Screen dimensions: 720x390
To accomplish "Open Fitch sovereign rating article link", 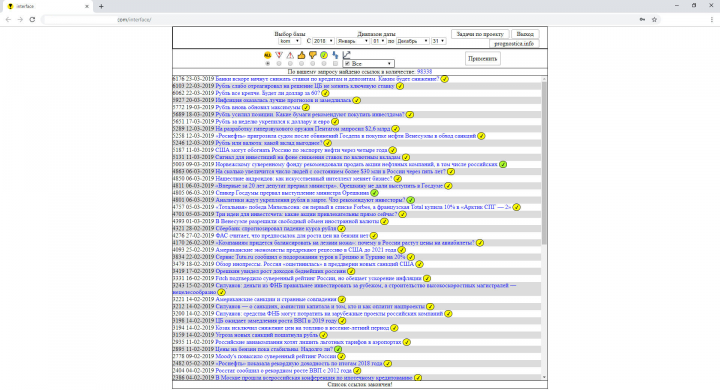I will tap(318, 278).
